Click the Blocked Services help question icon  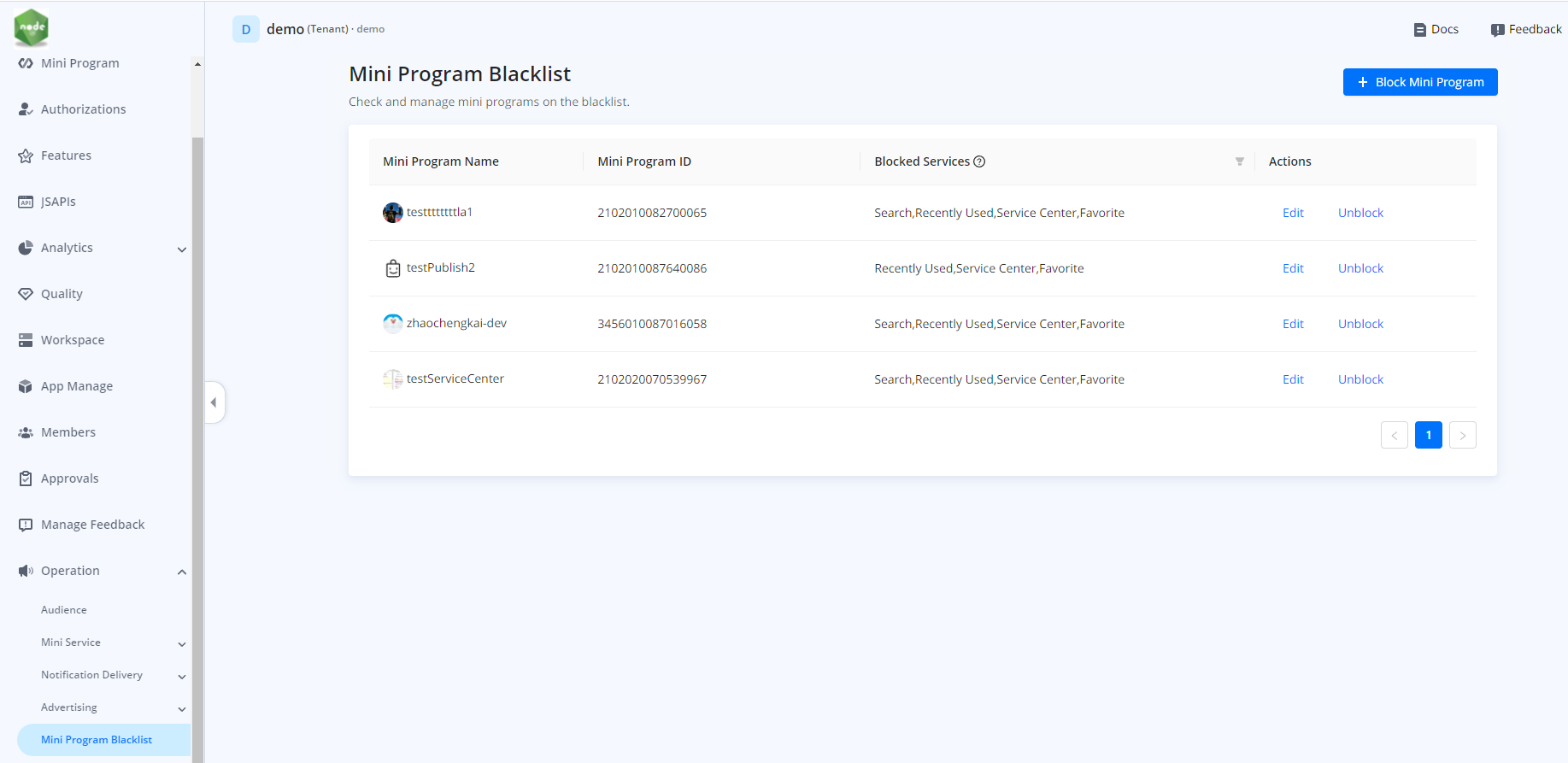tap(979, 161)
